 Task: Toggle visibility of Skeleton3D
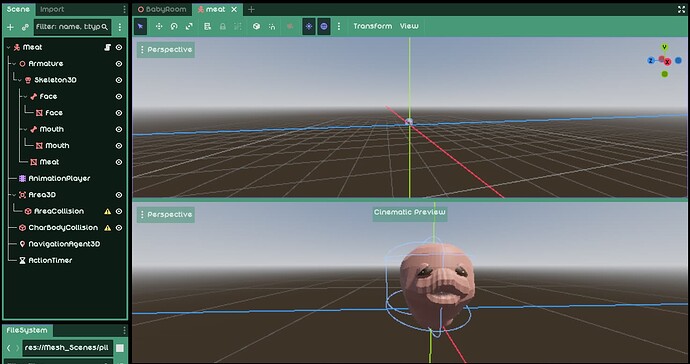[x=119, y=80]
